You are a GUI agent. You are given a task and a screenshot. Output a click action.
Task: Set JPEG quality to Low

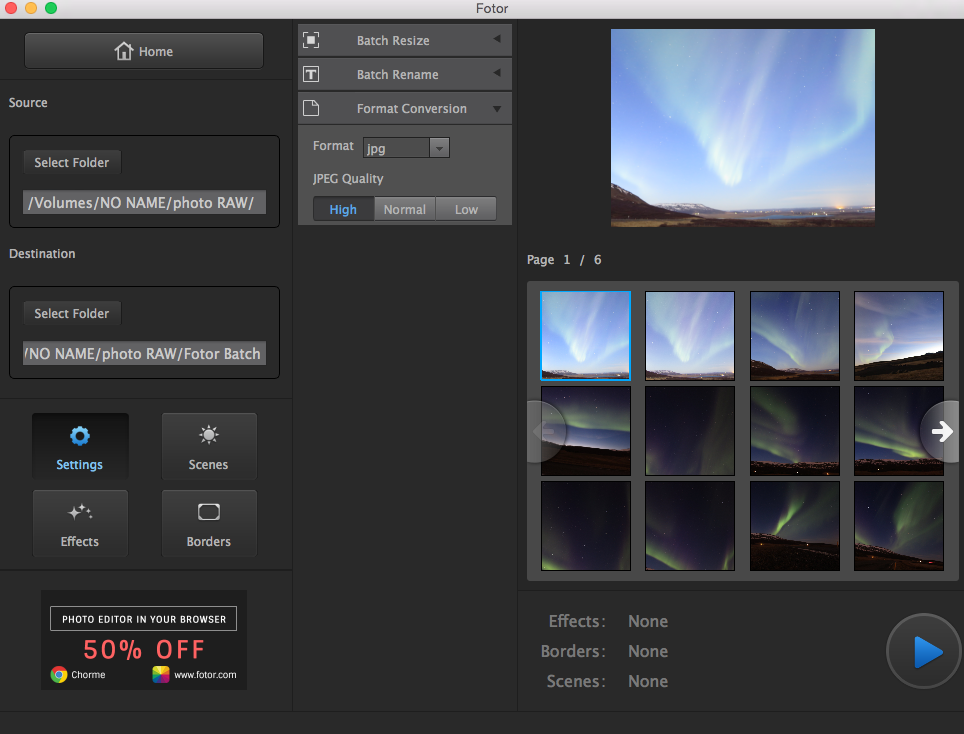click(466, 209)
